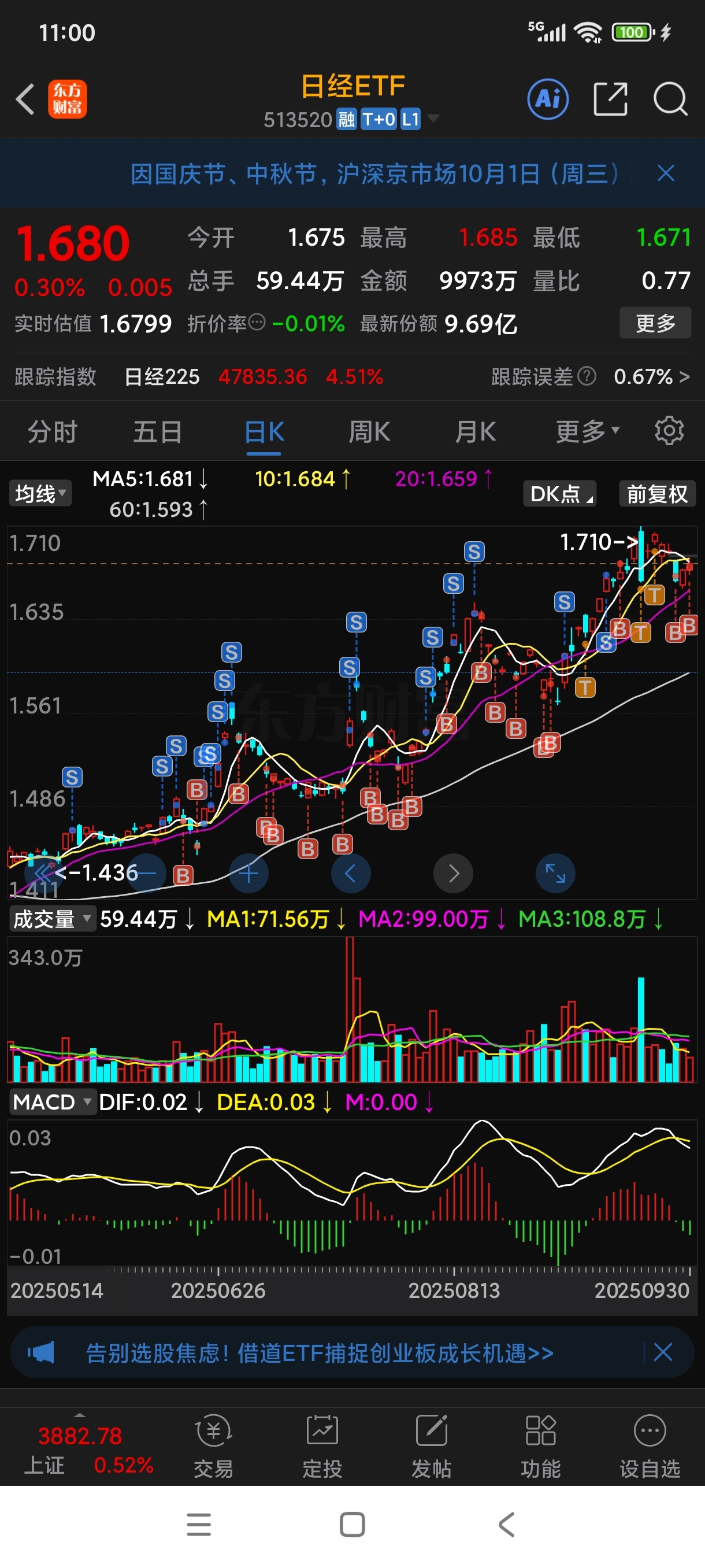The height and width of the screenshot is (1568, 705).
Task: Open the DK点 dropdown
Action: (x=559, y=493)
